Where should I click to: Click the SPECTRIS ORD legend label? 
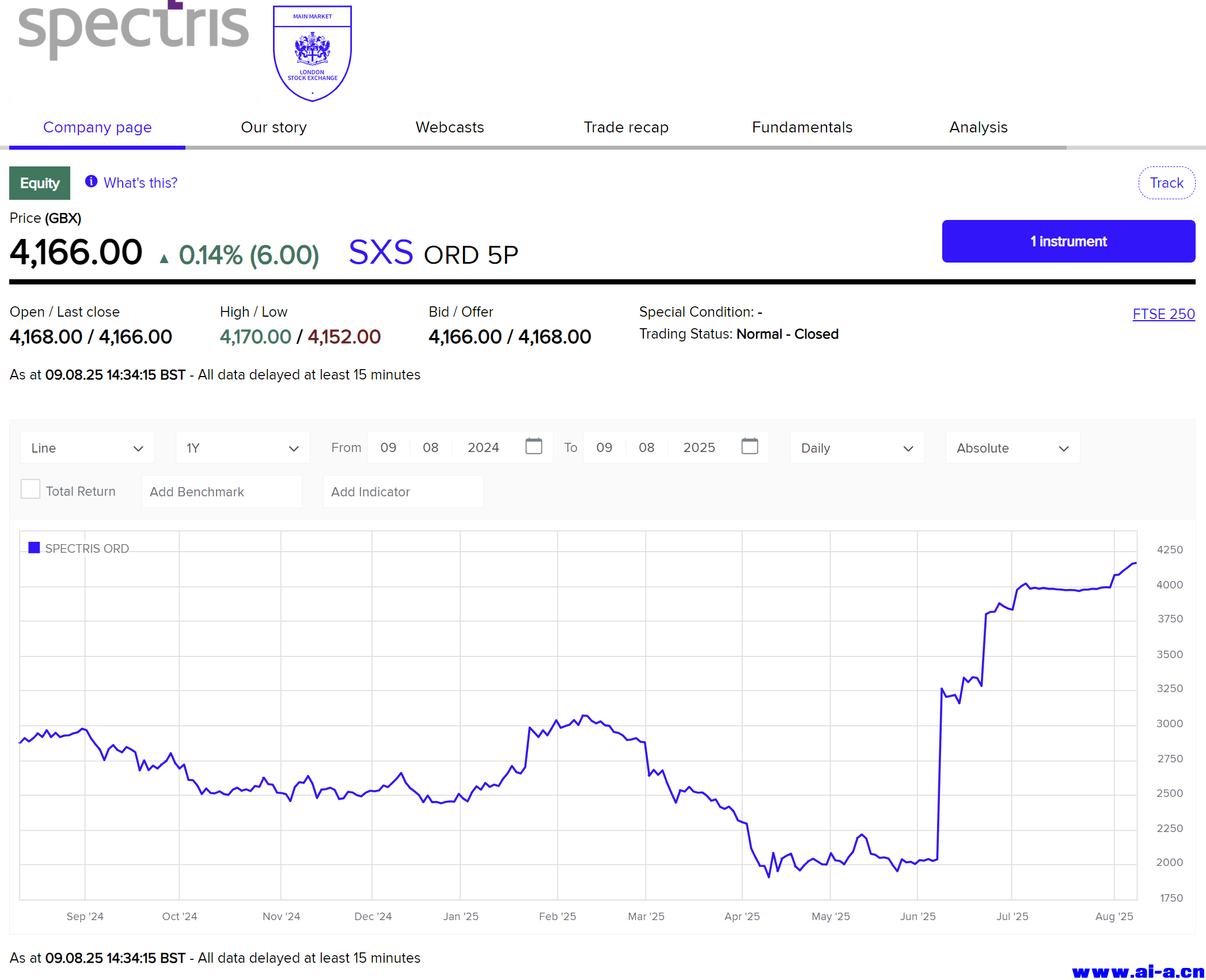(x=87, y=549)
